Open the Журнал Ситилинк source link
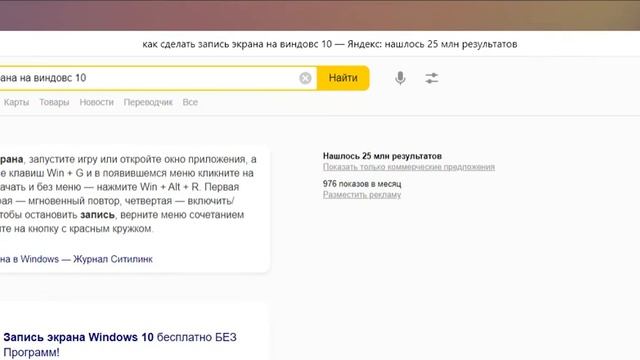Image resolution: width=640 pixels, height=360 pixels. (x=76, y=259)
